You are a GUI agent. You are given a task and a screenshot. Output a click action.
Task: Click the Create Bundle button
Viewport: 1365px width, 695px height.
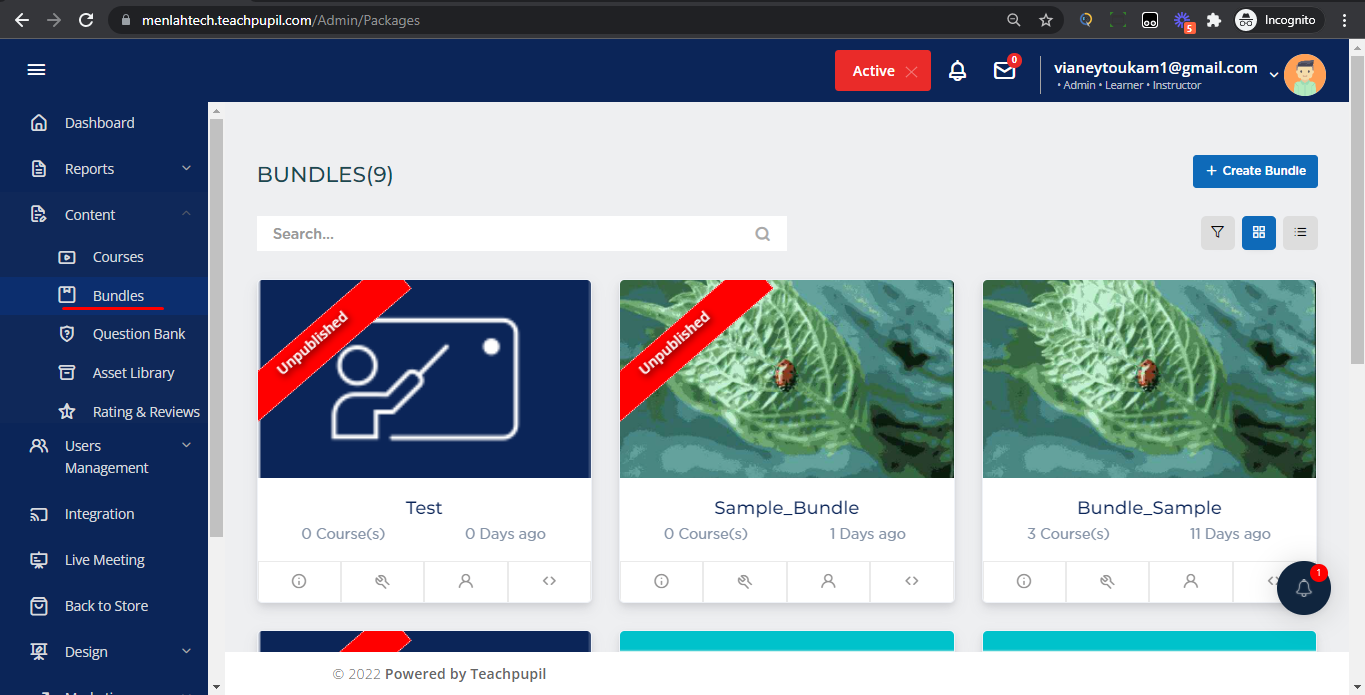point(1255,171)
